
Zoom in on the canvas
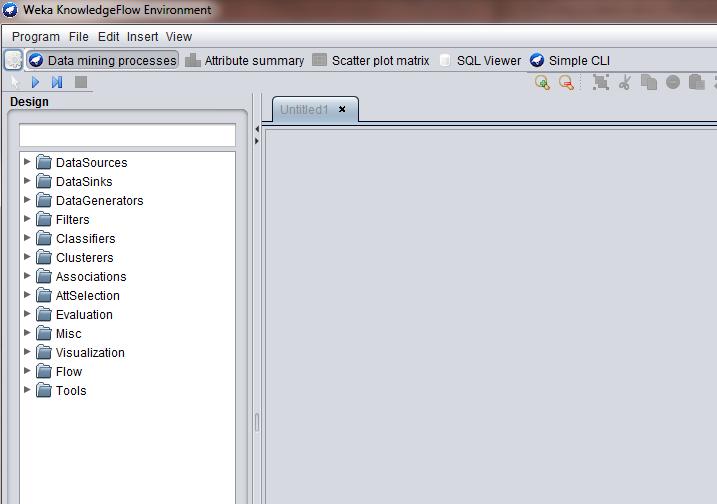542,83
